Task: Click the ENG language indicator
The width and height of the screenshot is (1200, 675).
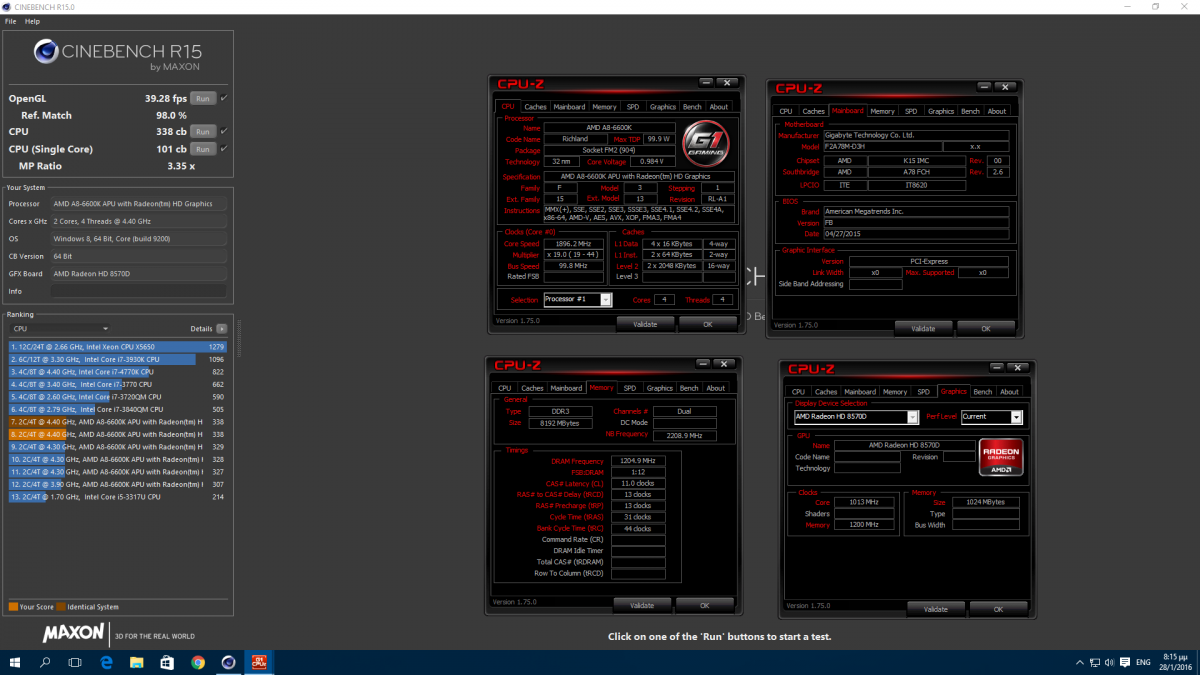Action: (x=1142, y=662)
